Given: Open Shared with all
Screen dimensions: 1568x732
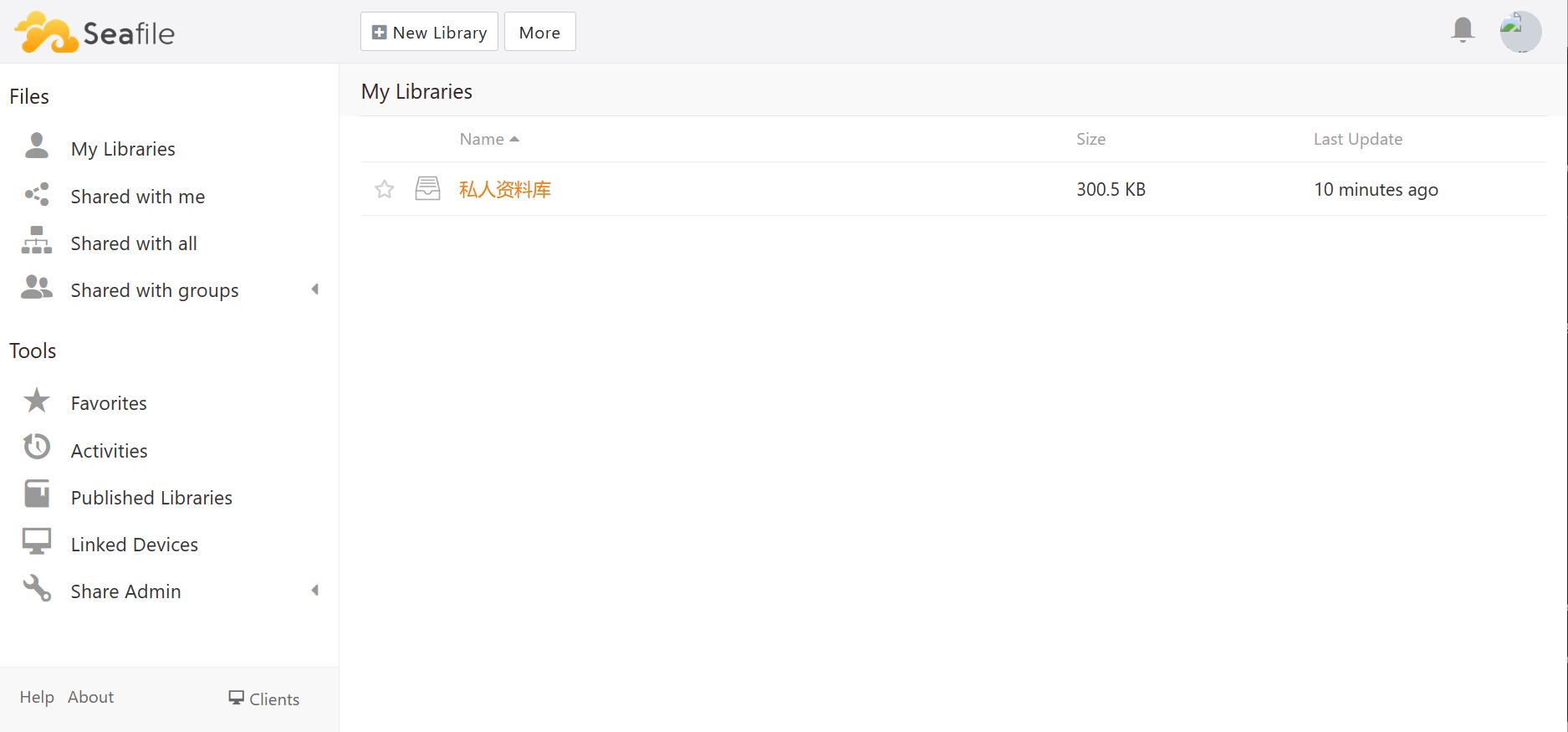Looking at the screenshot, I should click(134, 243).
